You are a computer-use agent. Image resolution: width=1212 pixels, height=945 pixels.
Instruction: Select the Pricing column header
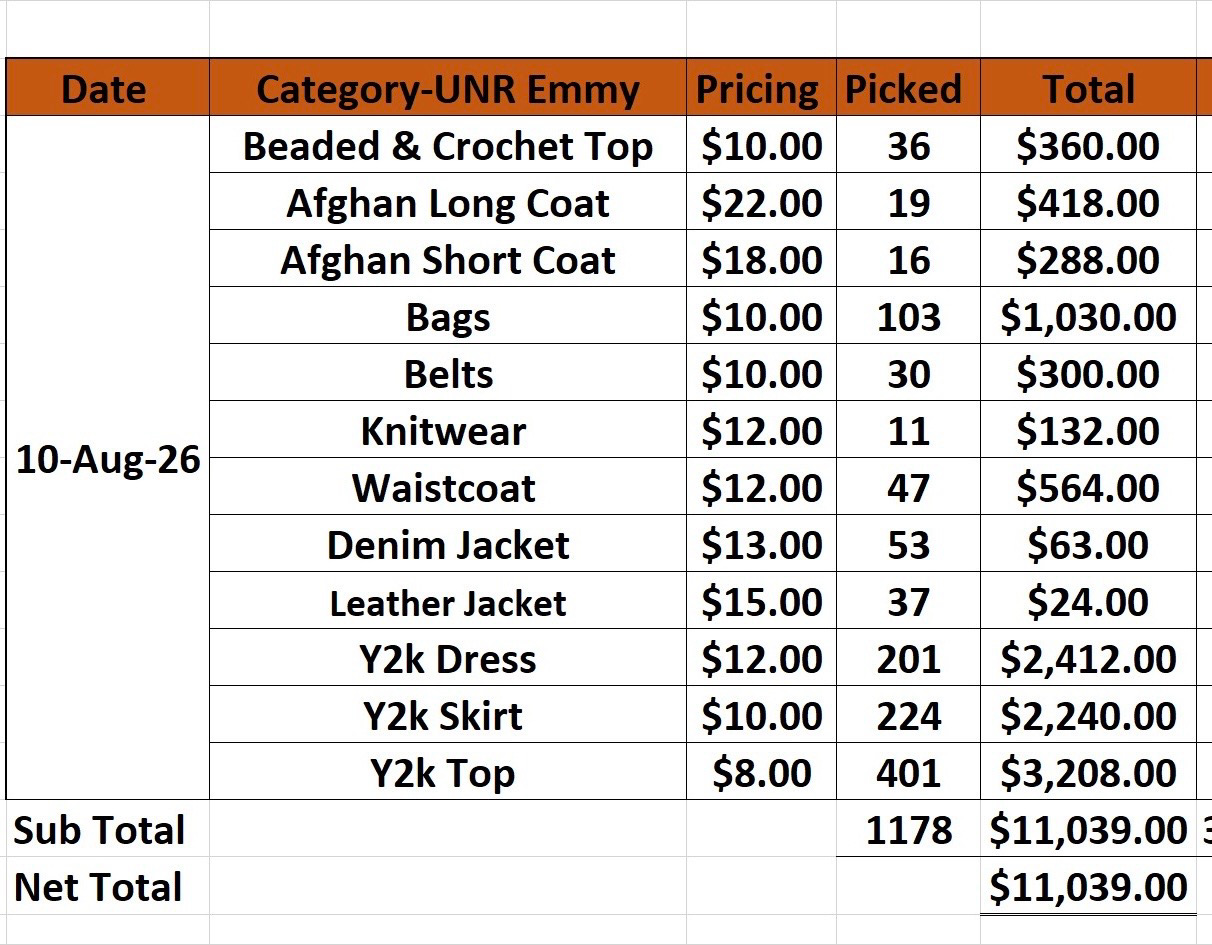click(761, 88)
